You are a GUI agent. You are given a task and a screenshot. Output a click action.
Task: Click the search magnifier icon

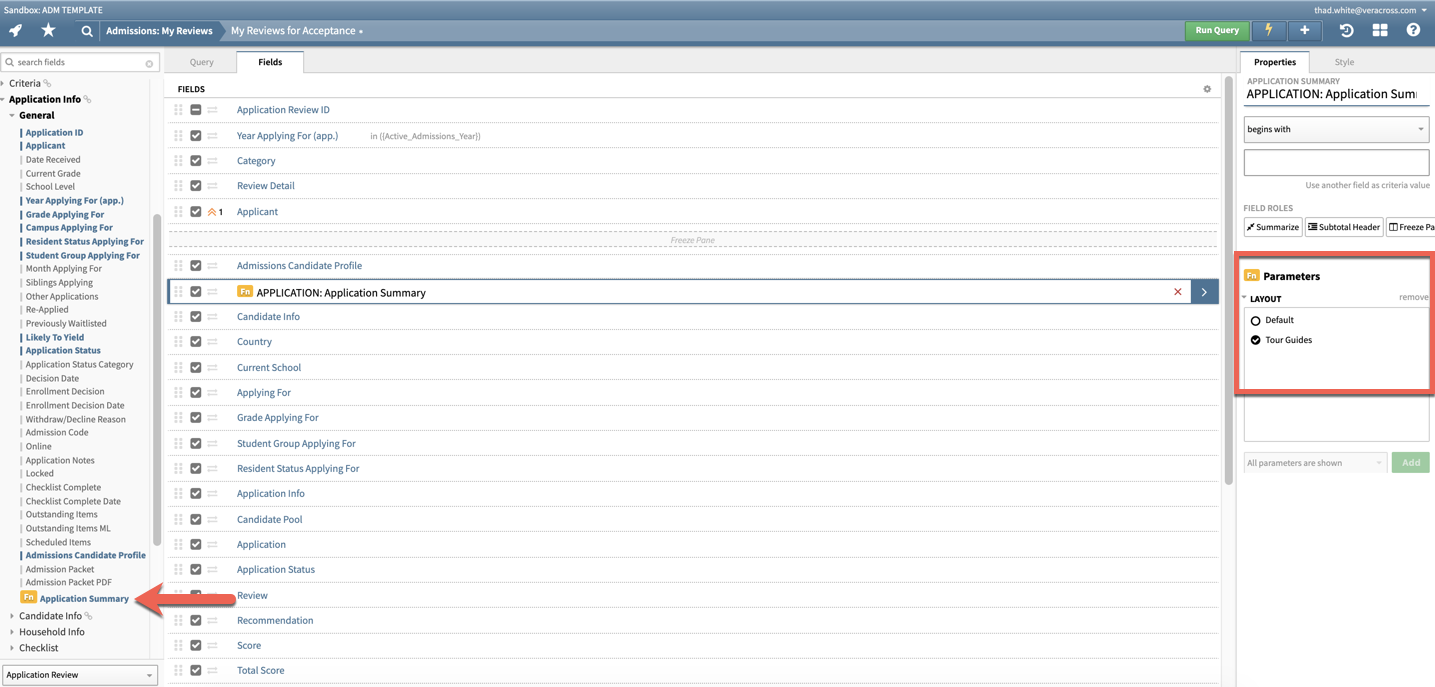(85, 30)
